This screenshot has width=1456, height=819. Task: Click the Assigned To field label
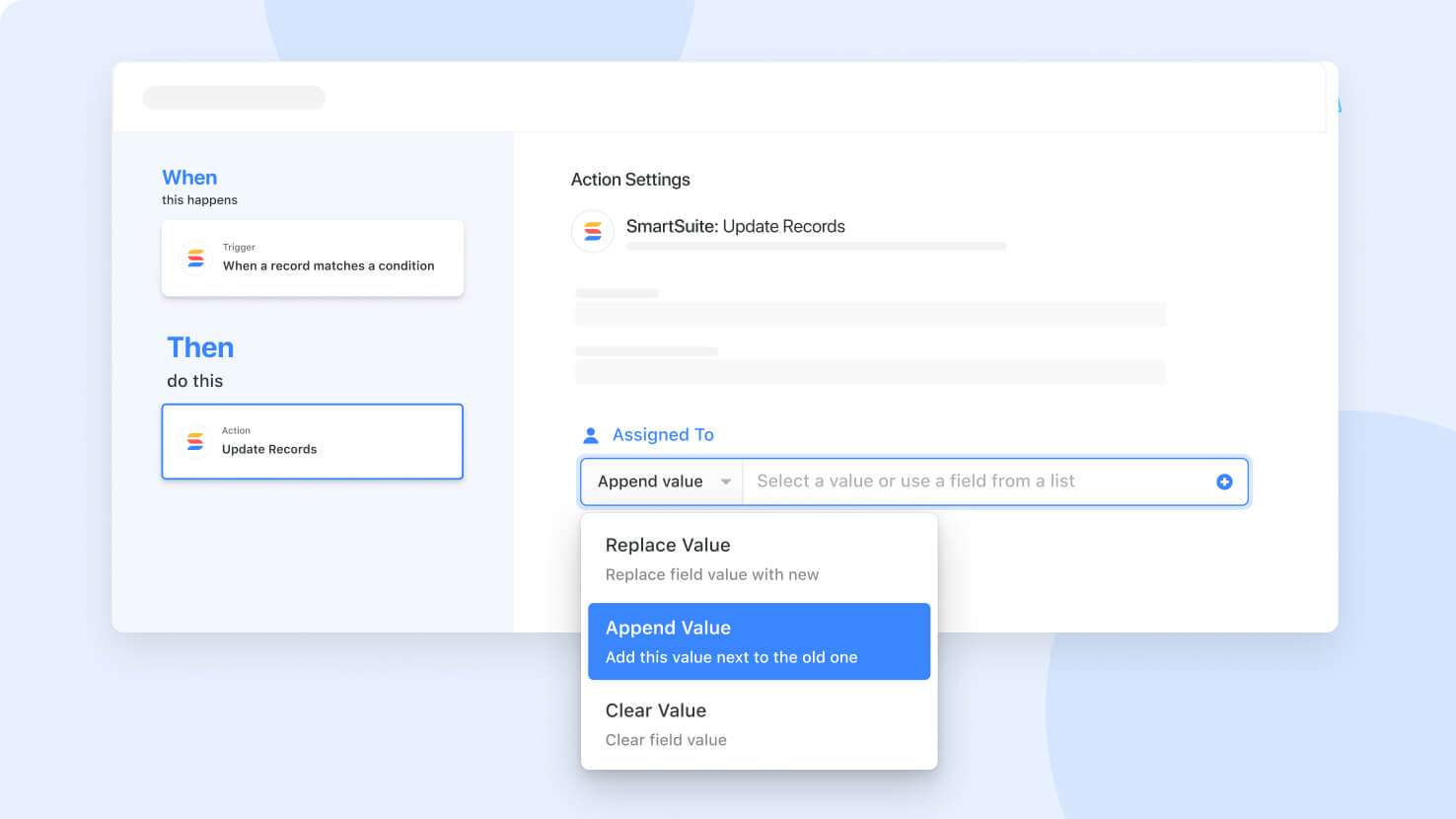(x=663, y=435)
